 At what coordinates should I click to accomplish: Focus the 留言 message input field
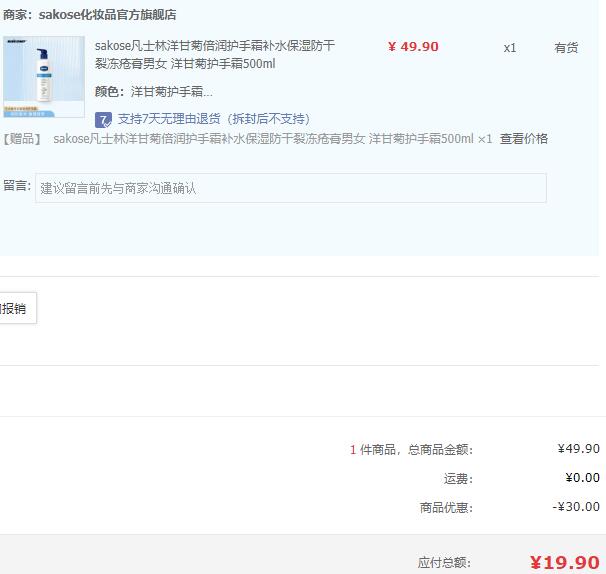(x=291, y=188)
